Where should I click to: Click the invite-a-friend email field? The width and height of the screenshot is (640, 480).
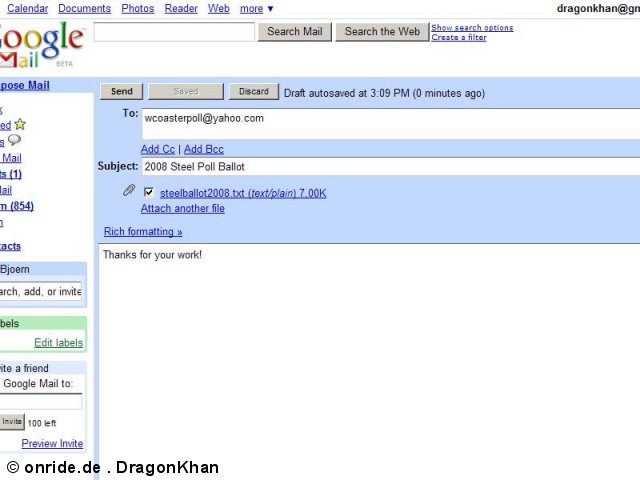[41, 401]
